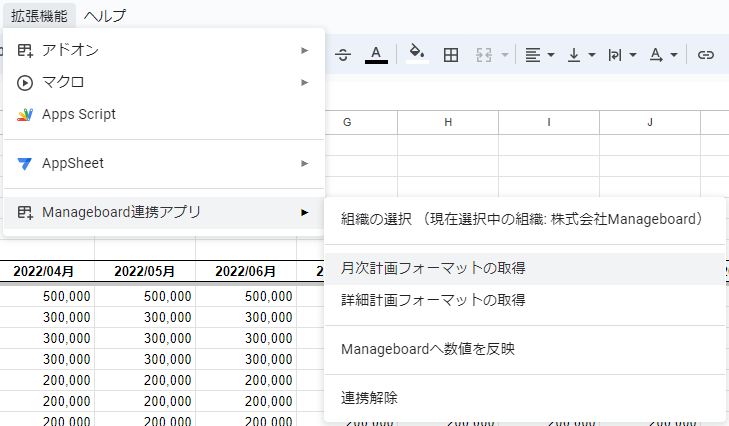729x426 pixels.
Task: Expand the text rotation dropdown arrow
Action: click(x=674, y=55)
